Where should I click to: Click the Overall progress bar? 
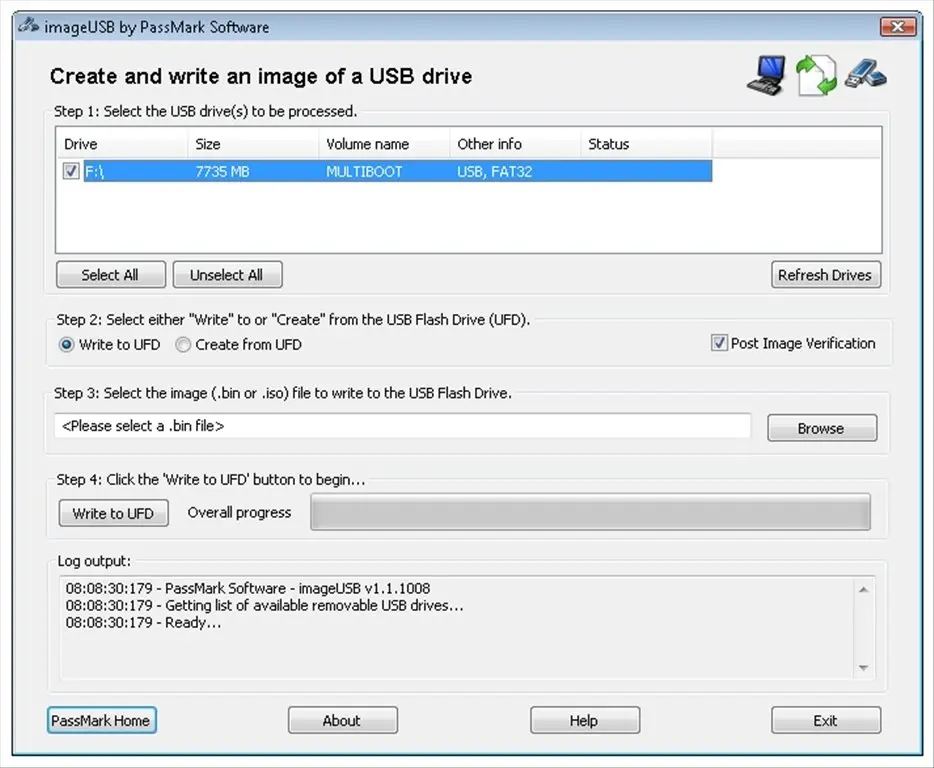pos(590,511)
